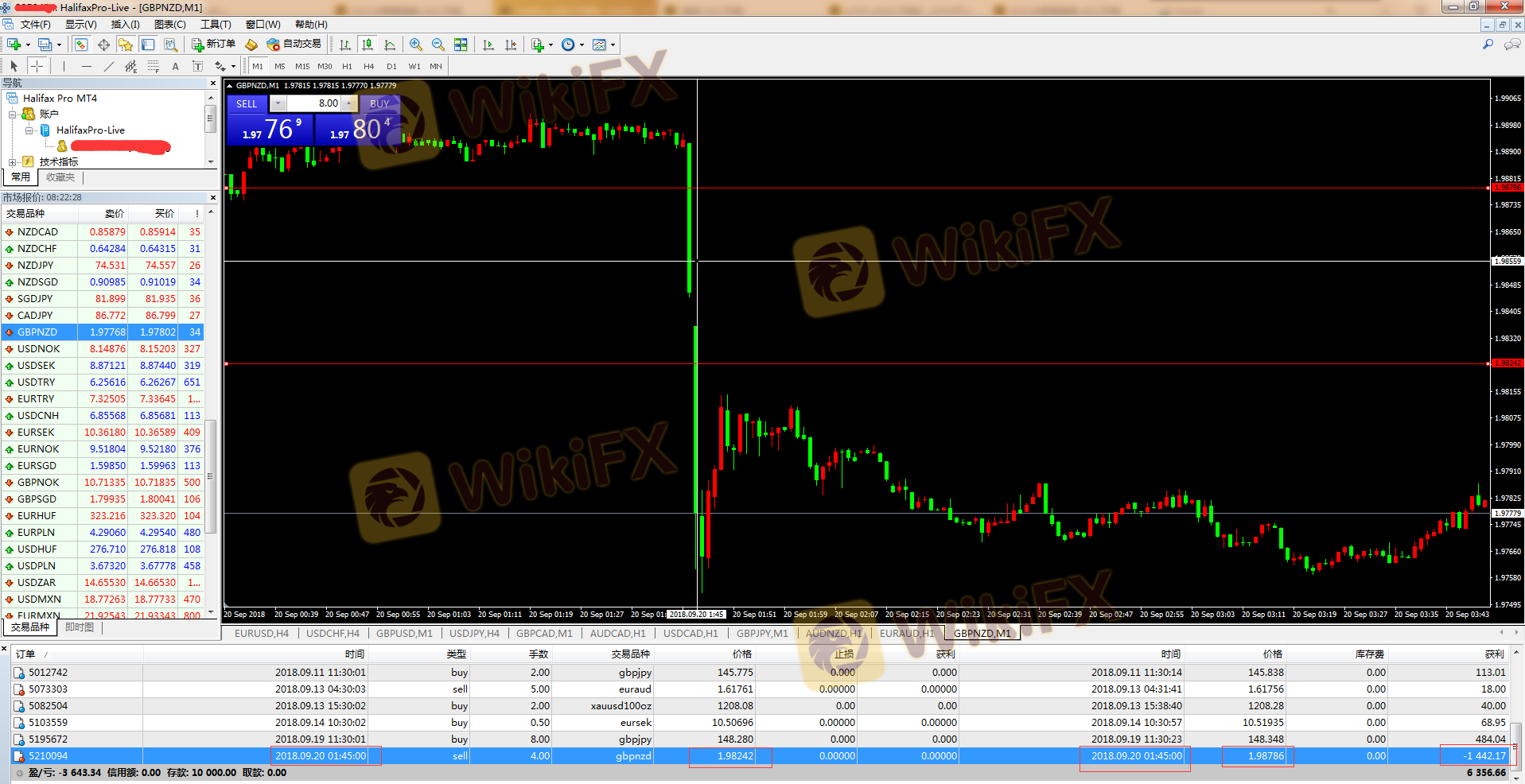
Task: Toggle candlestick chart display mode
Action: coord(367,45)
